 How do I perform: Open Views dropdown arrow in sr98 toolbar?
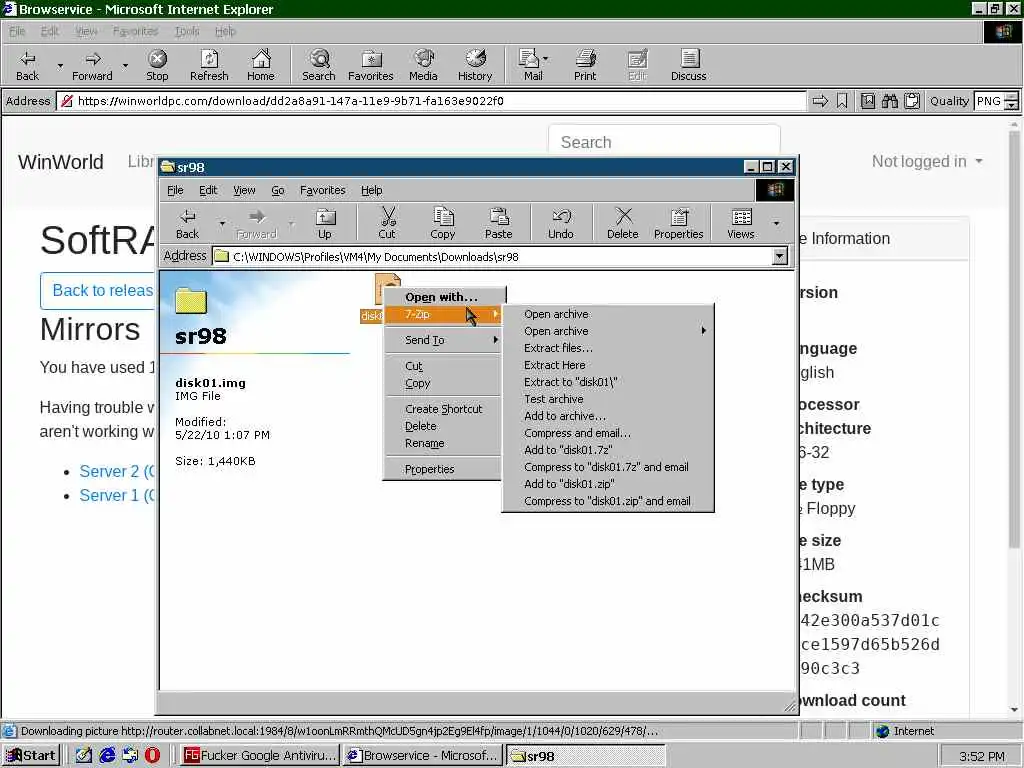776,224
